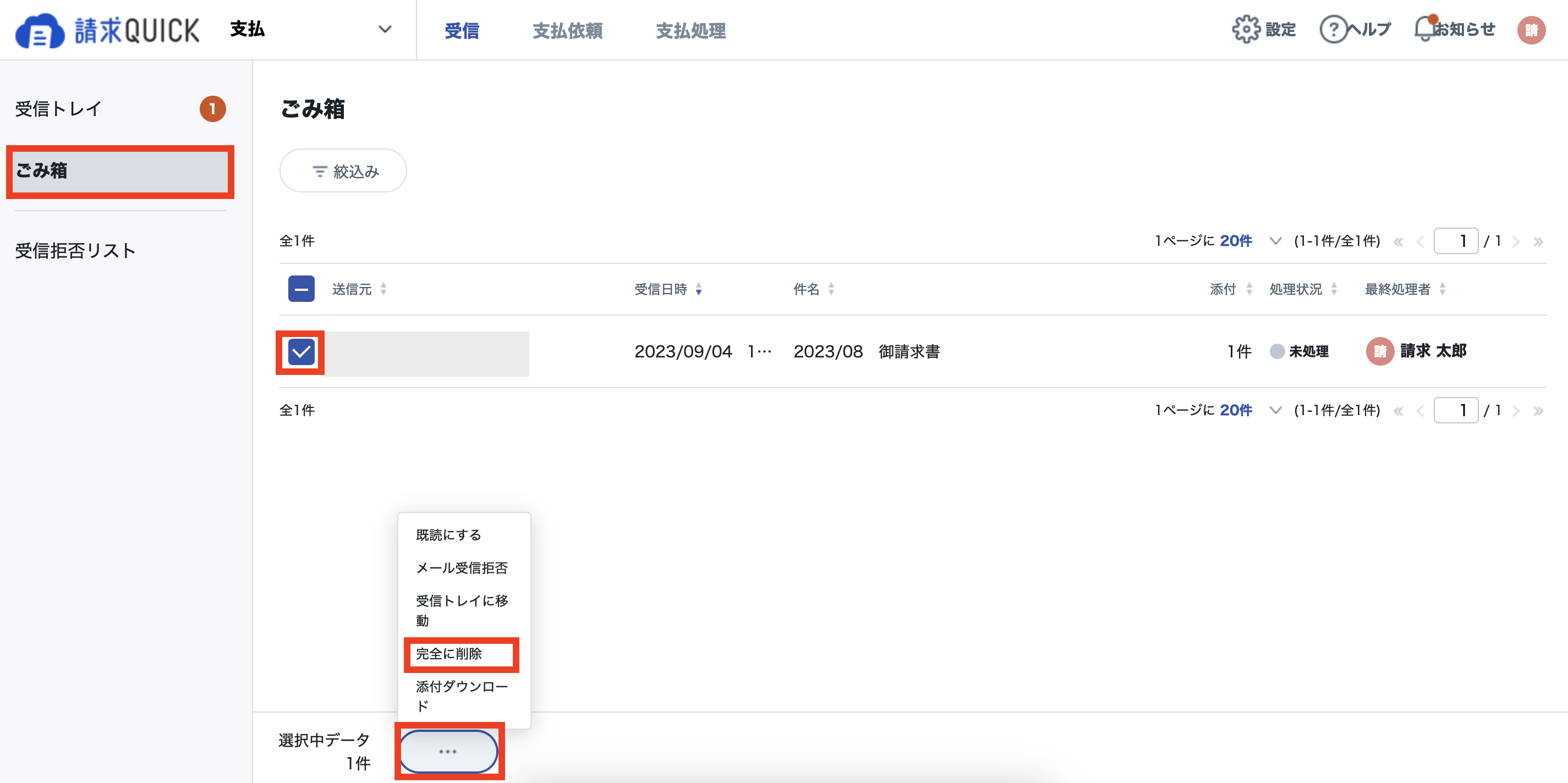
Task: Go to next page in bottom pagination
Action: pyautogui.click(x=1516, y=411)
